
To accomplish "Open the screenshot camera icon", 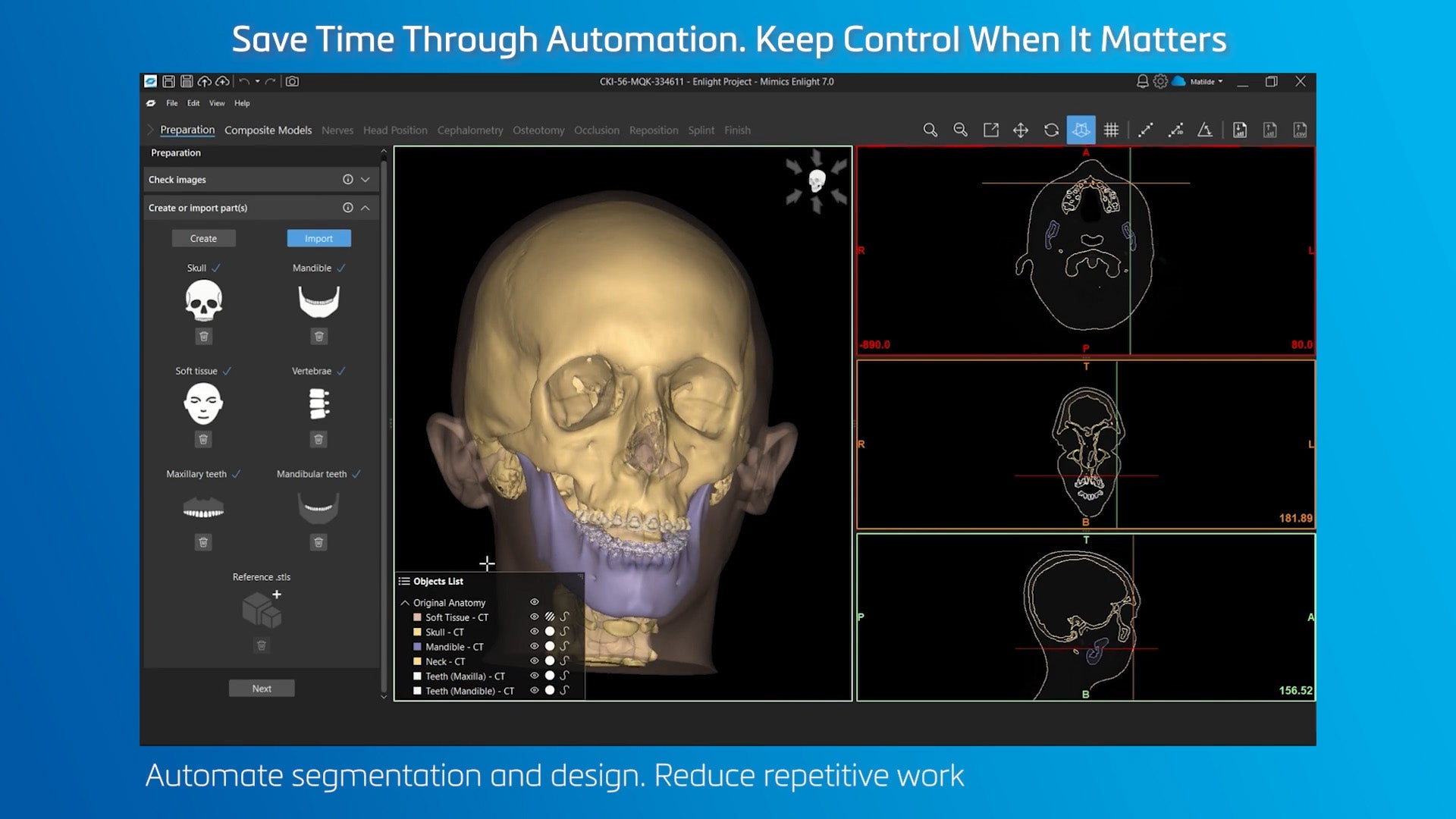I will [292, 81].
